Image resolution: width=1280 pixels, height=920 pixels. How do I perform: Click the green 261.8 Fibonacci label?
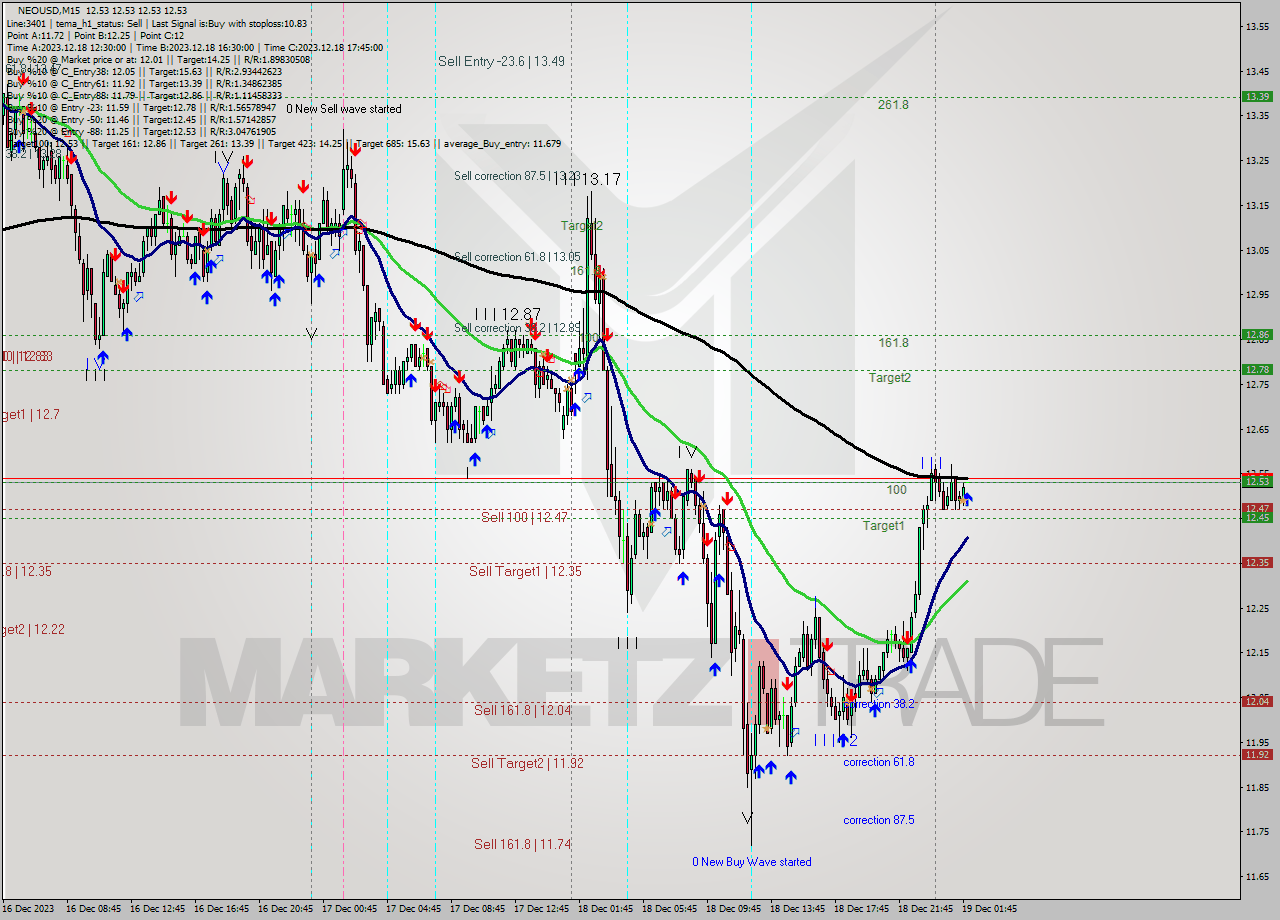(893, 104)
